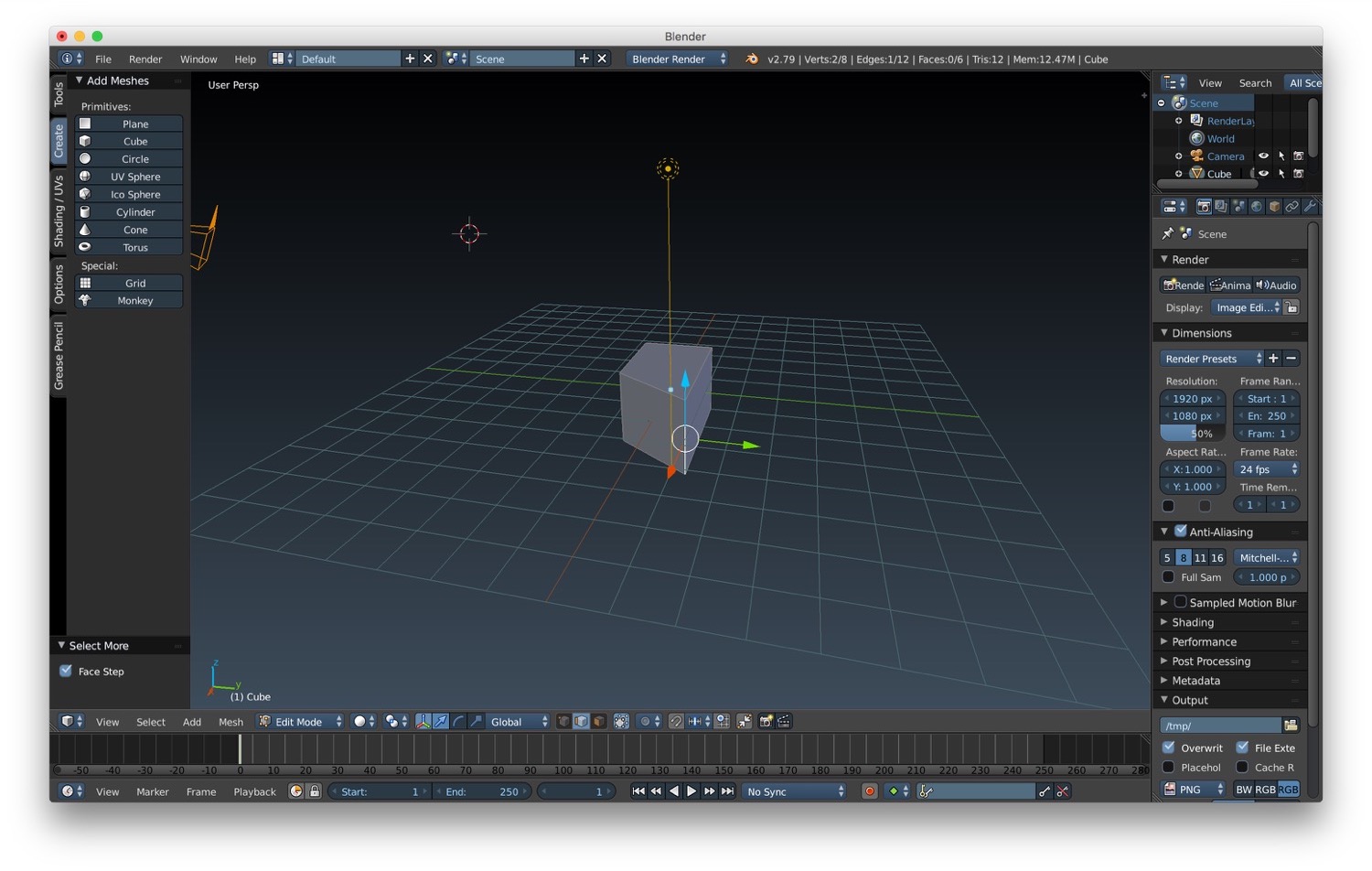
Task: Toggle Cube visibility eye in outliner
Action: coord(1263,174)
